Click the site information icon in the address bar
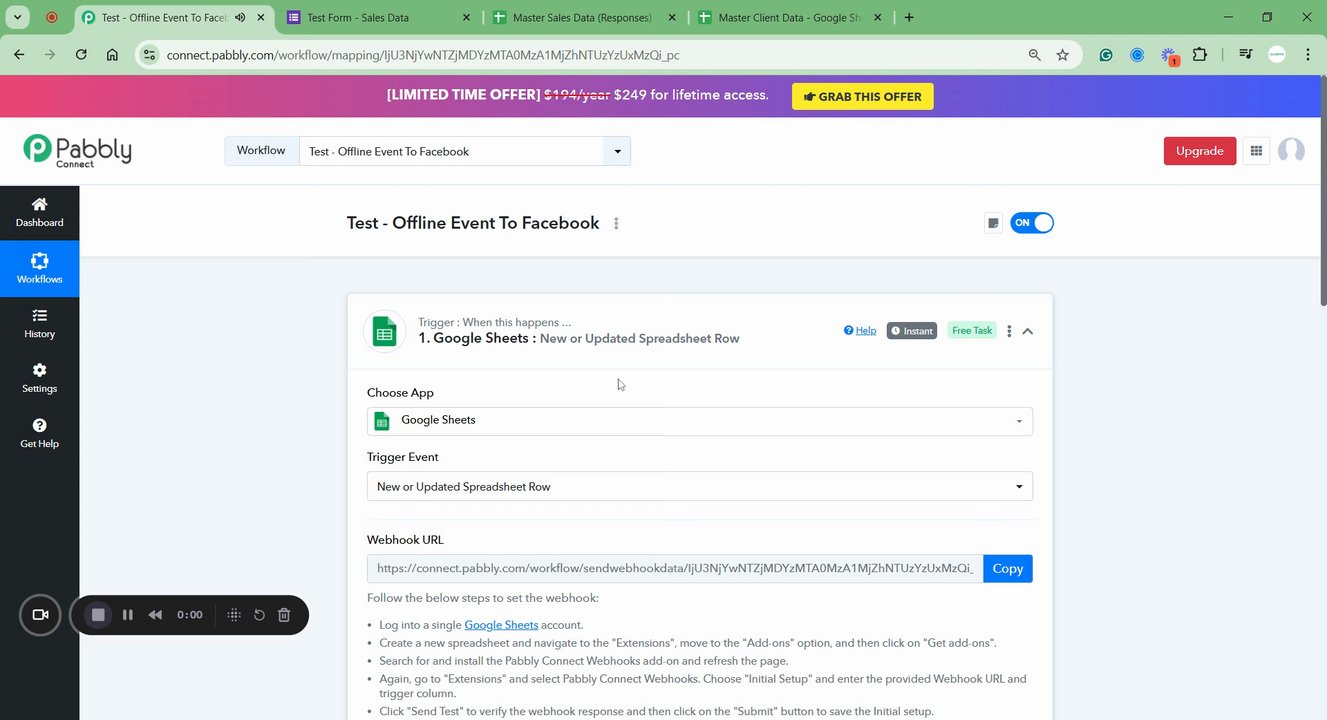This screenshot has height=720, width=1327. 149,55
